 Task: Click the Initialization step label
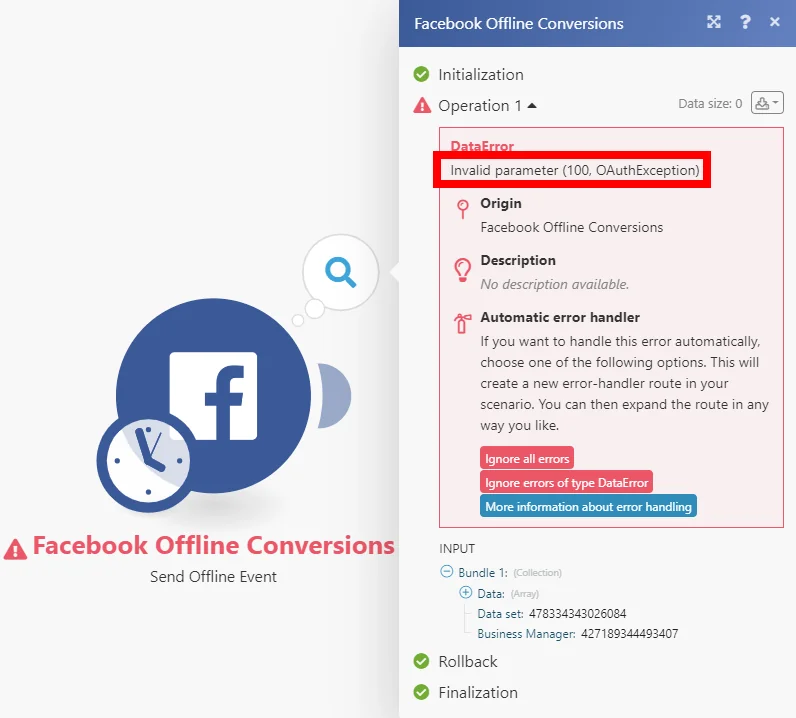[481, 75]
